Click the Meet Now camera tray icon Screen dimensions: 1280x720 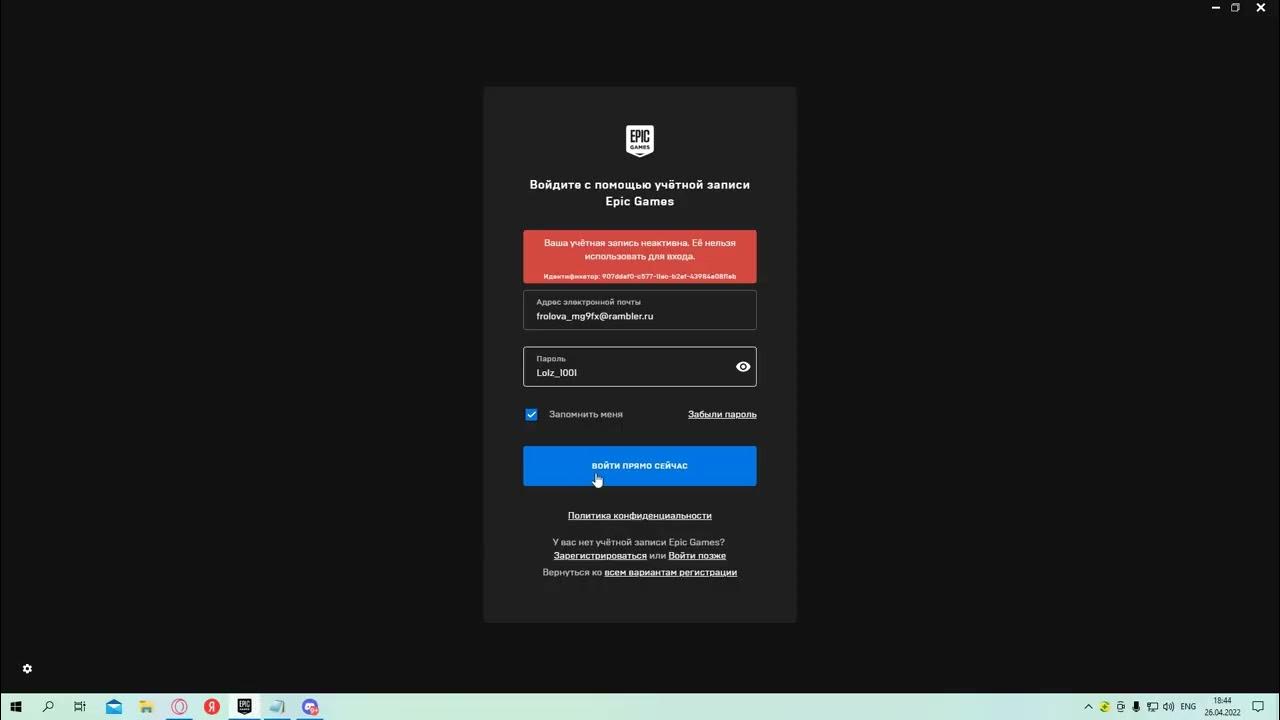click(x=1121, y=707)
